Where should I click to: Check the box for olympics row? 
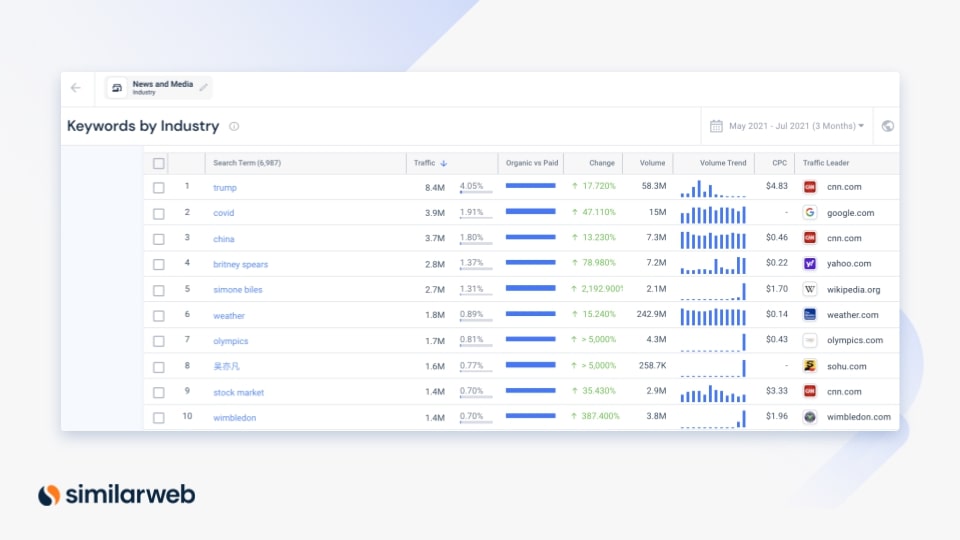(159, 341)
